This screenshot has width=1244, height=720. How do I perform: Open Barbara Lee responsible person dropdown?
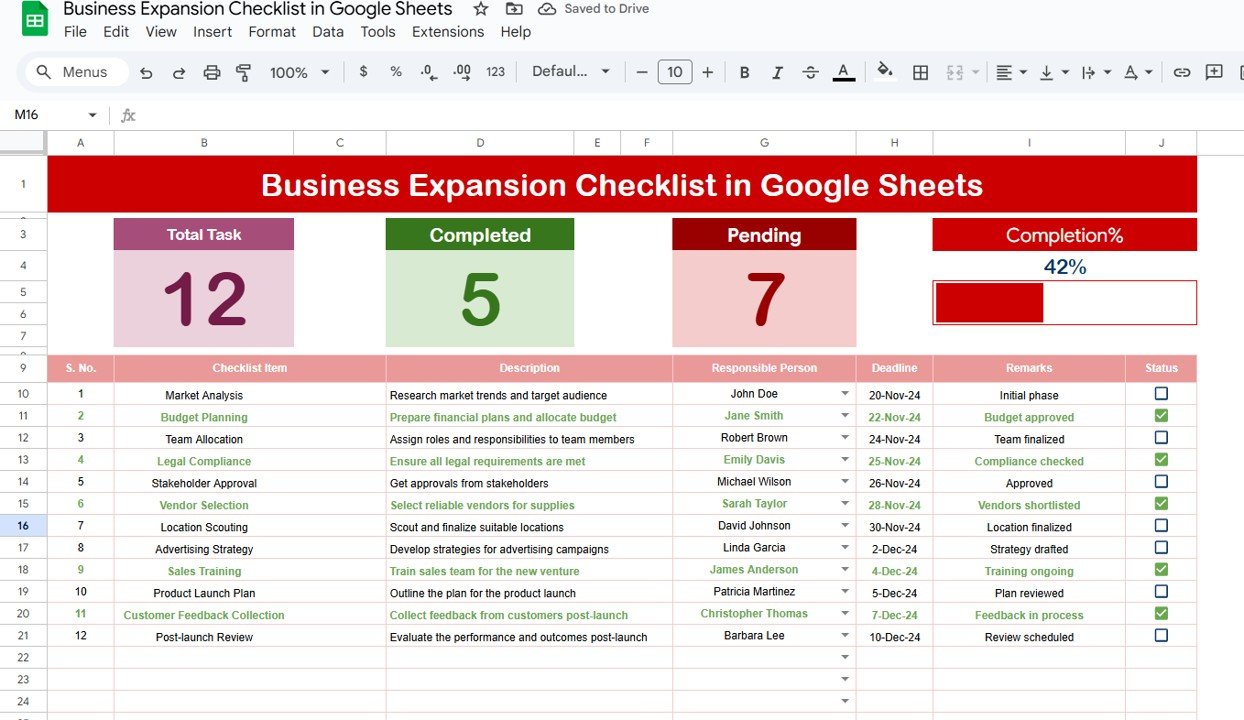(845, 636)
